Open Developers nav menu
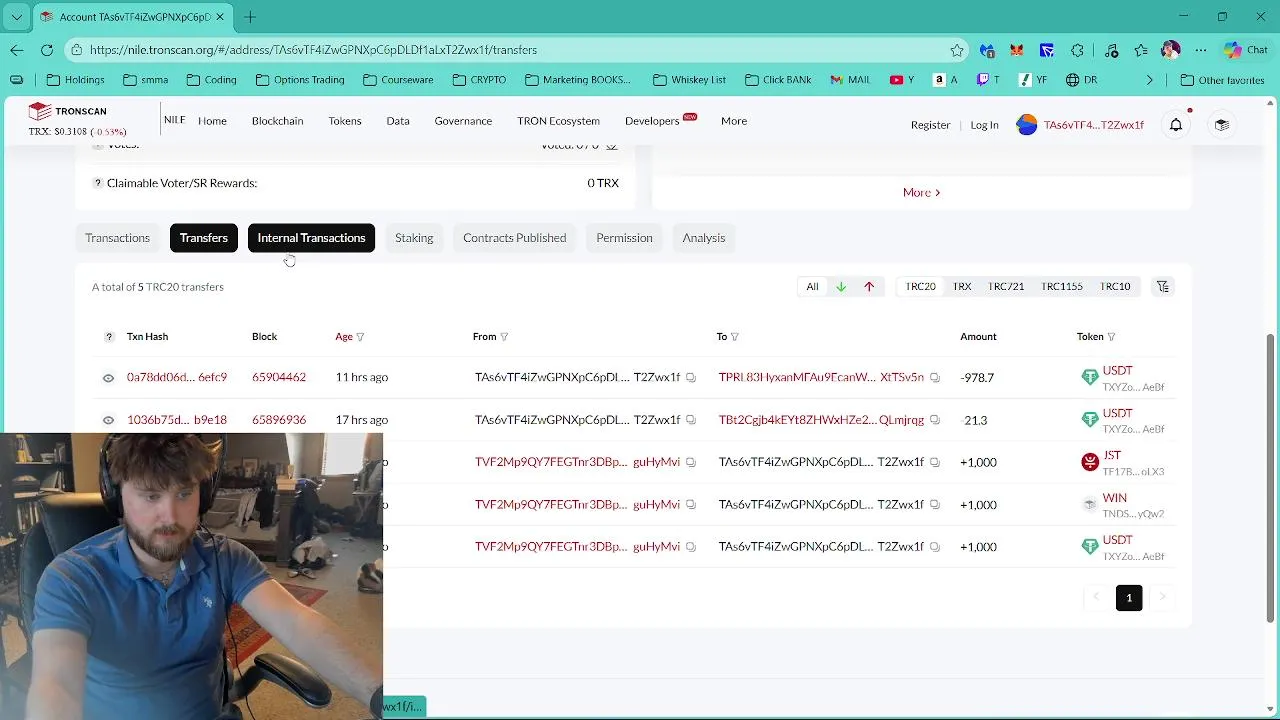The height and width of the screenshot is (720, 1280). pos(652,121)
